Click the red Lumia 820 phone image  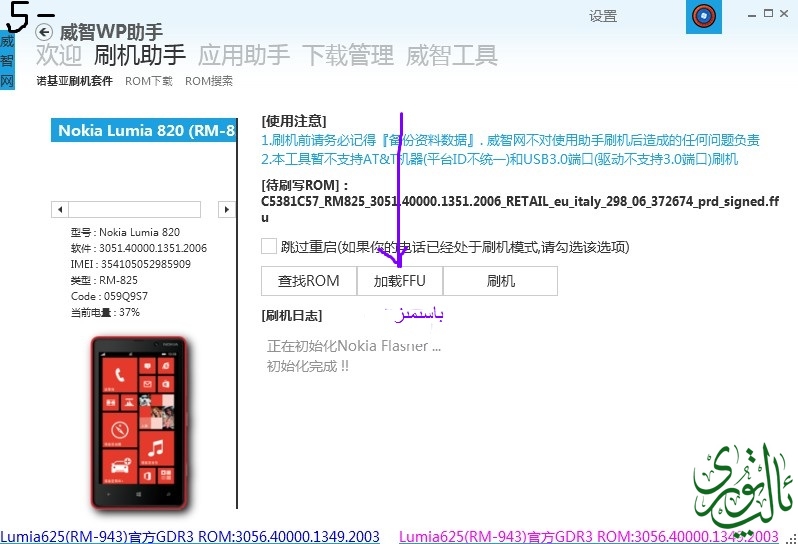(x=139, y=422)
